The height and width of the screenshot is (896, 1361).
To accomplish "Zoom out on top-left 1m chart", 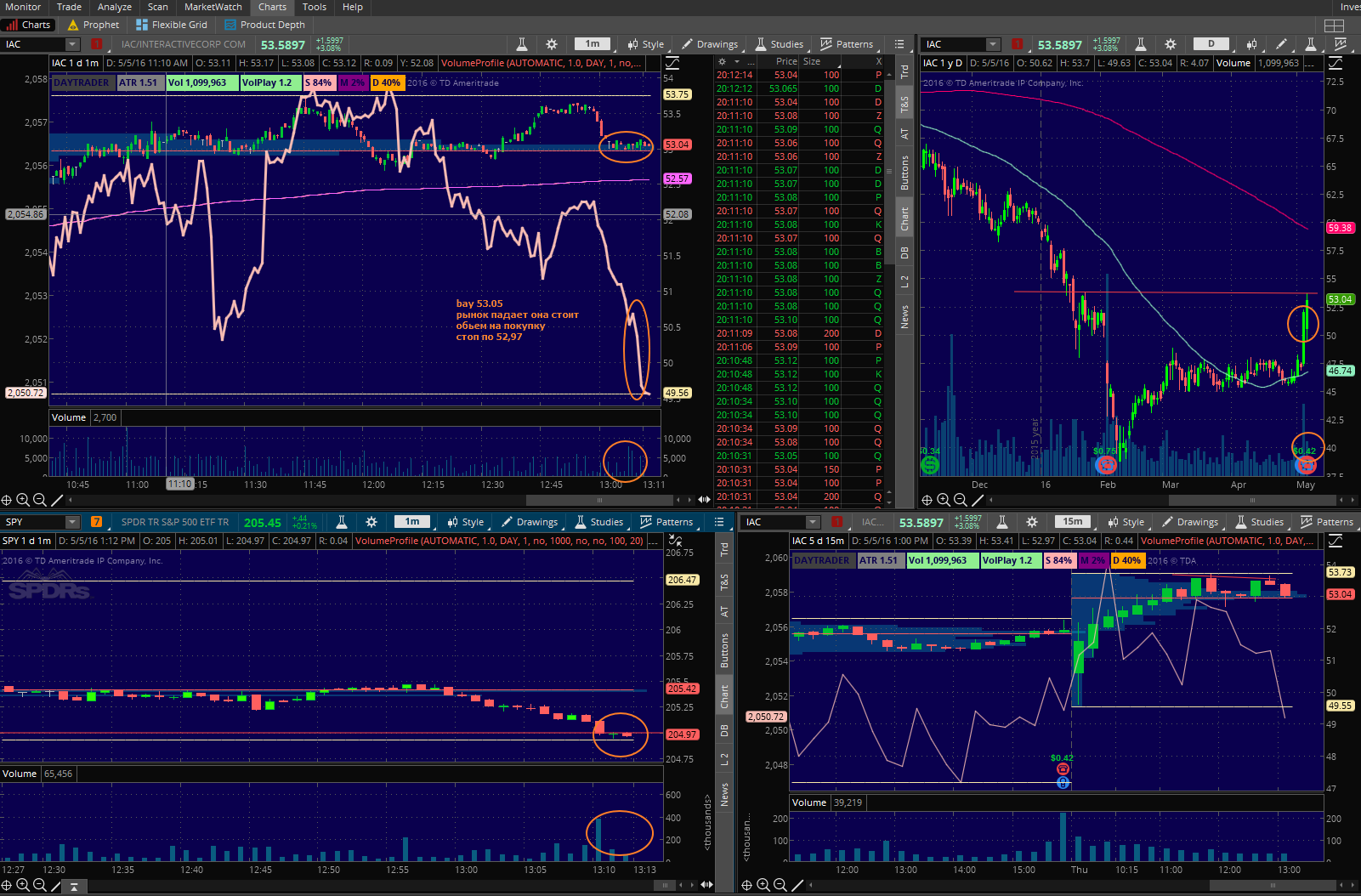I will (x=39, y=500).
